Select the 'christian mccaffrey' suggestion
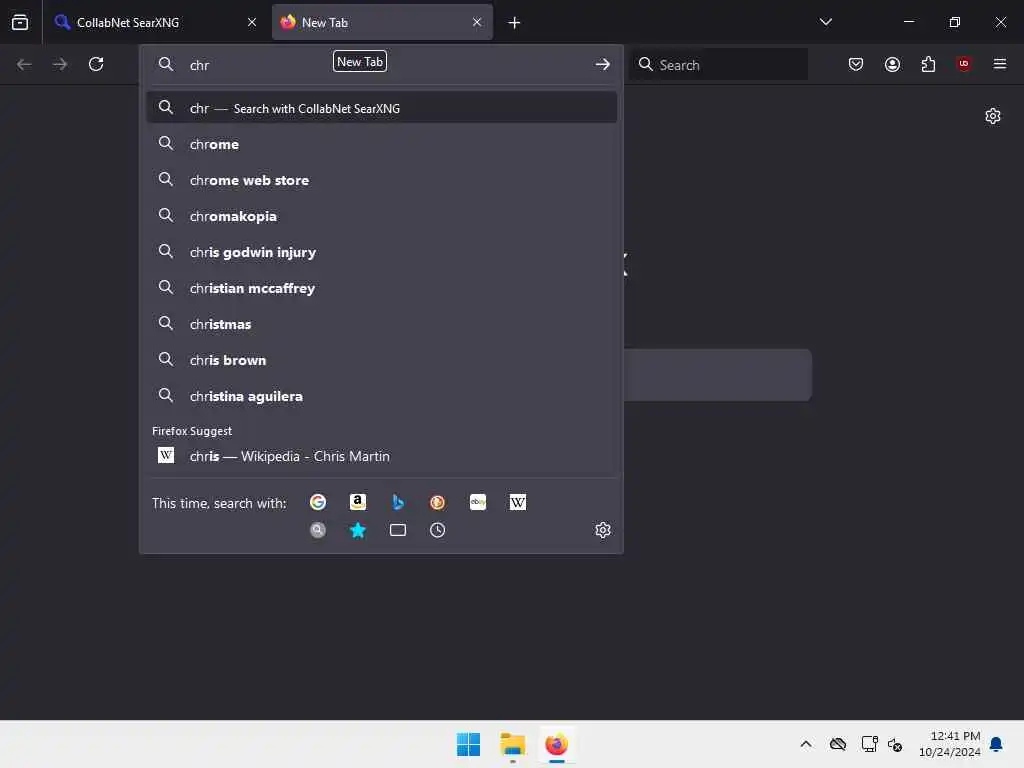 [382, 288]
